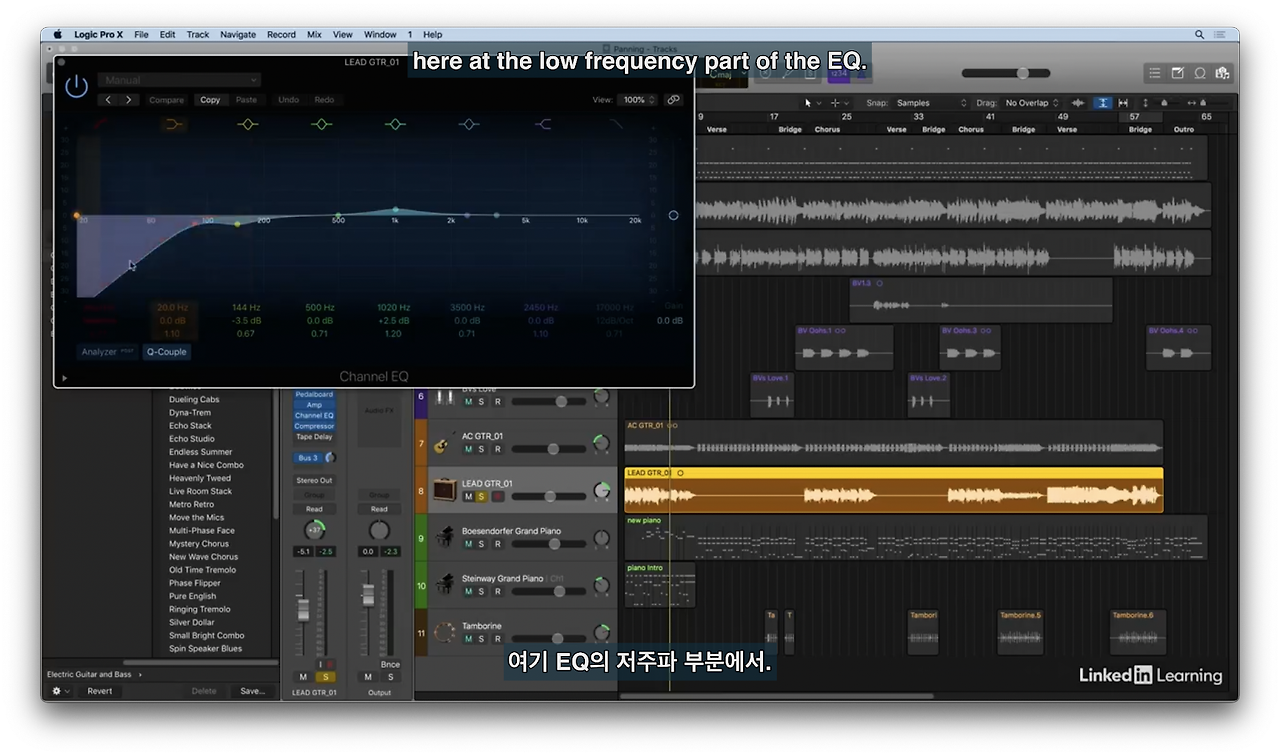Open the View 100% size dropdown
This screenshot has height=756, width=1280.
click(x=638, y=100)
